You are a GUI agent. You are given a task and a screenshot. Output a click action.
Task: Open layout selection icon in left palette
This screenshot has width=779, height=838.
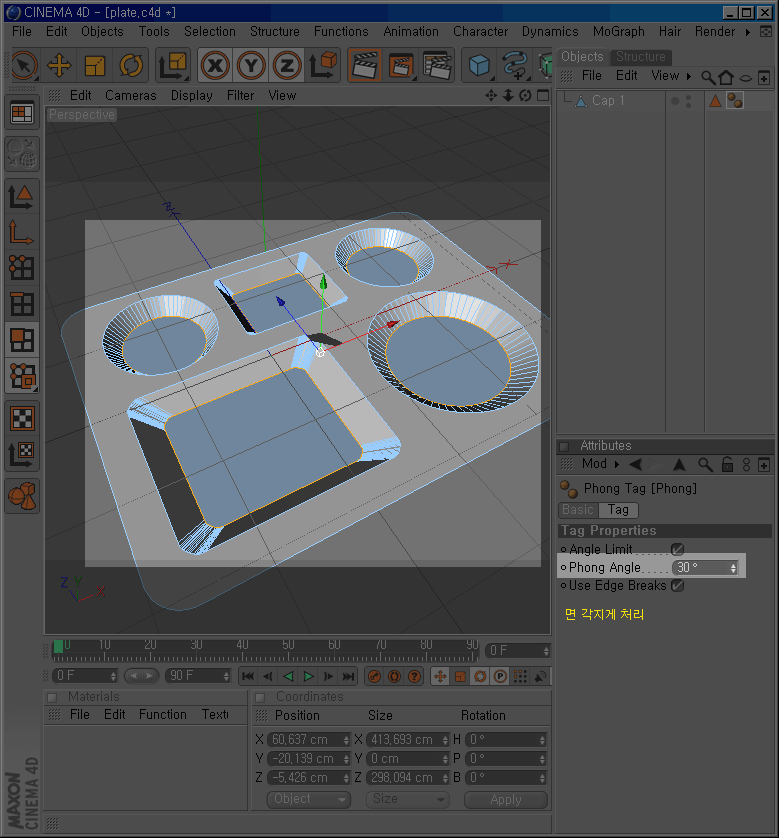coord(22,113)
